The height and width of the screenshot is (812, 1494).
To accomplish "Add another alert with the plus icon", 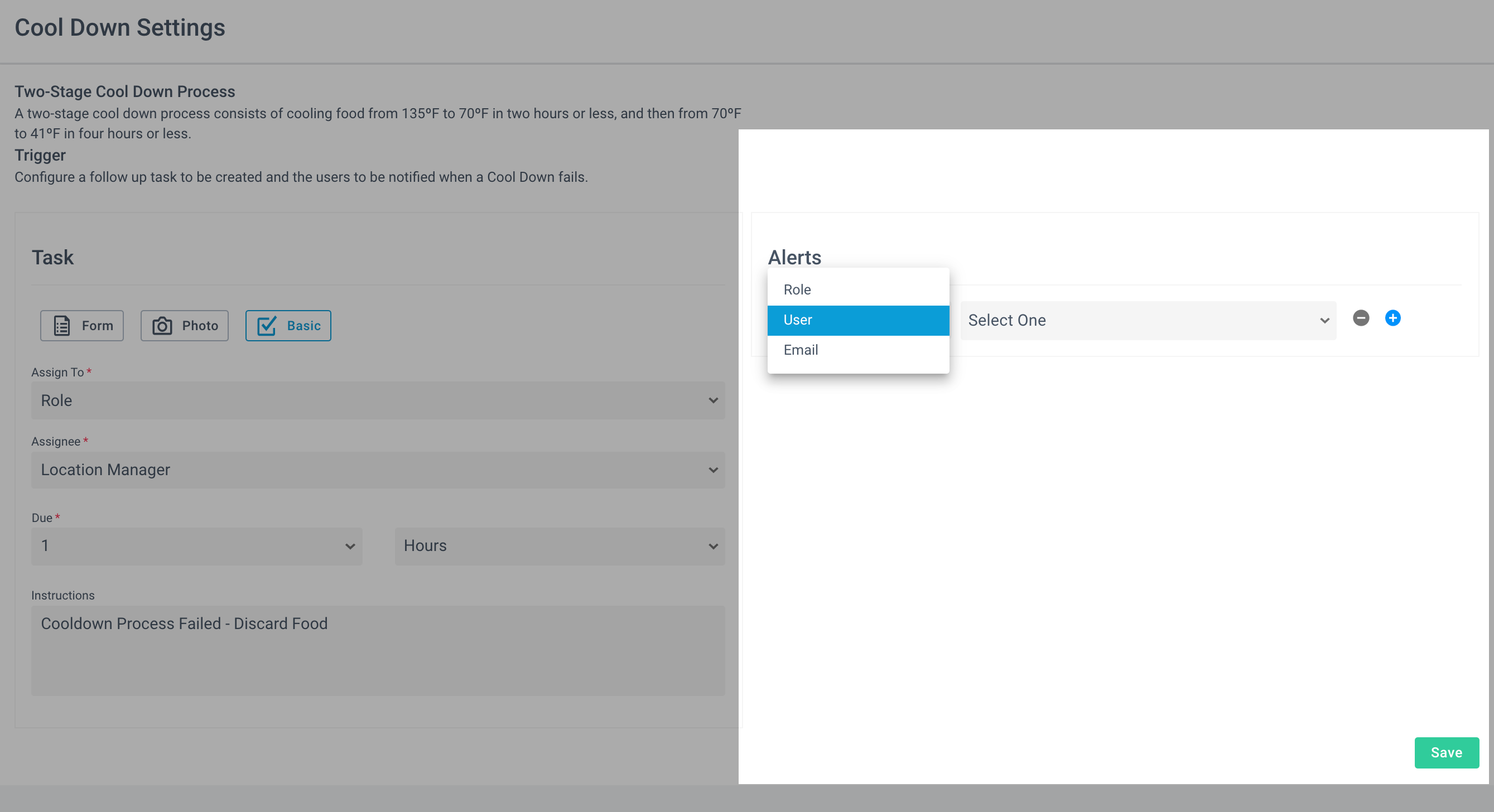I will (1392, 318).
